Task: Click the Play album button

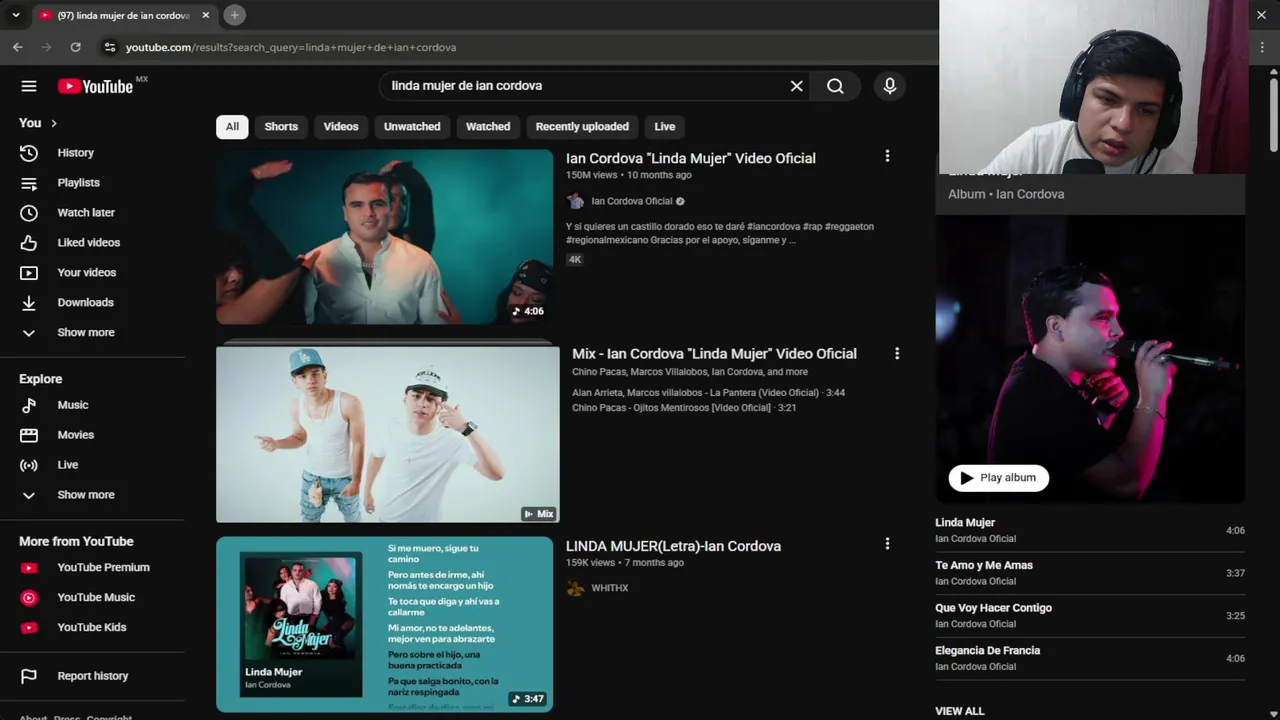Action: tap(998, 478)
